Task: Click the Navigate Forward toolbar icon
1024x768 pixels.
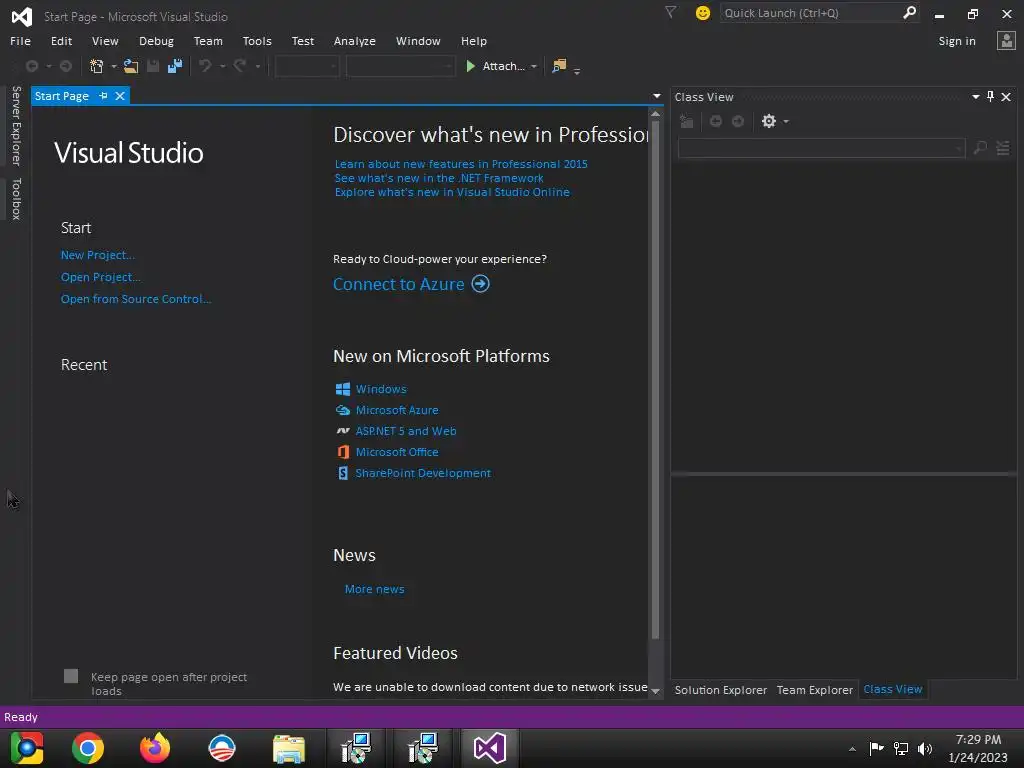Action: click(66, 66)
